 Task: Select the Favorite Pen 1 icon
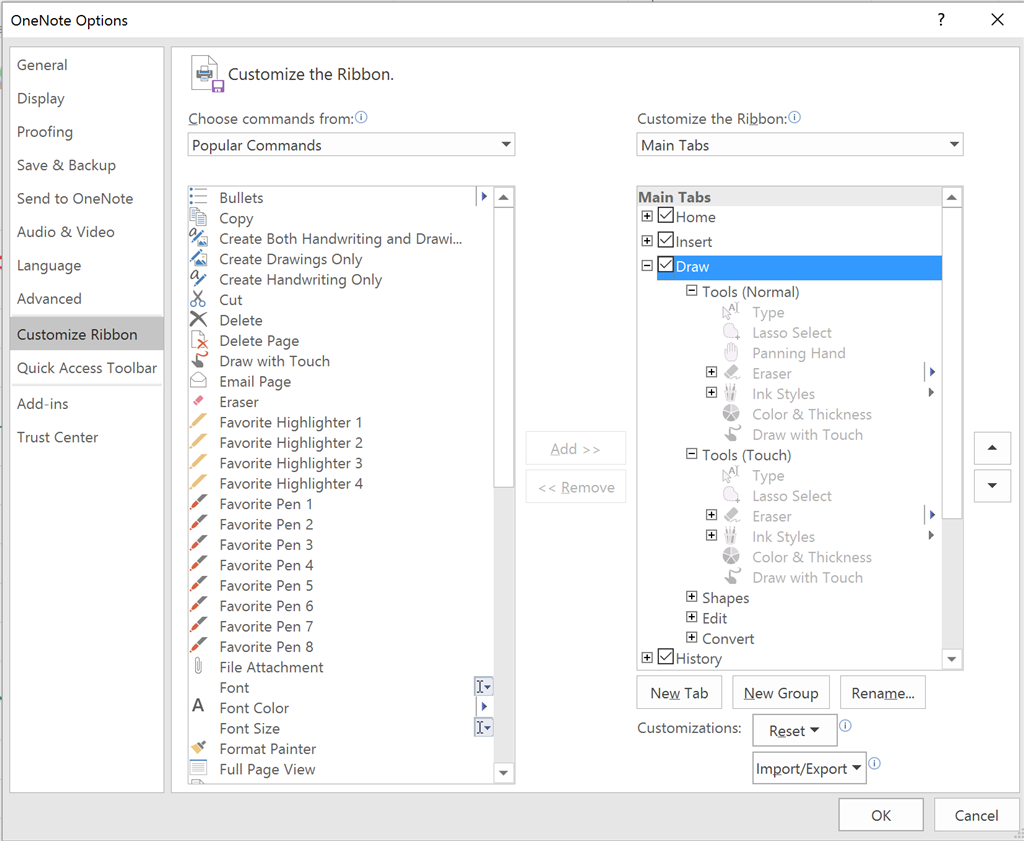pyautogui.click(x=199, y=503)
